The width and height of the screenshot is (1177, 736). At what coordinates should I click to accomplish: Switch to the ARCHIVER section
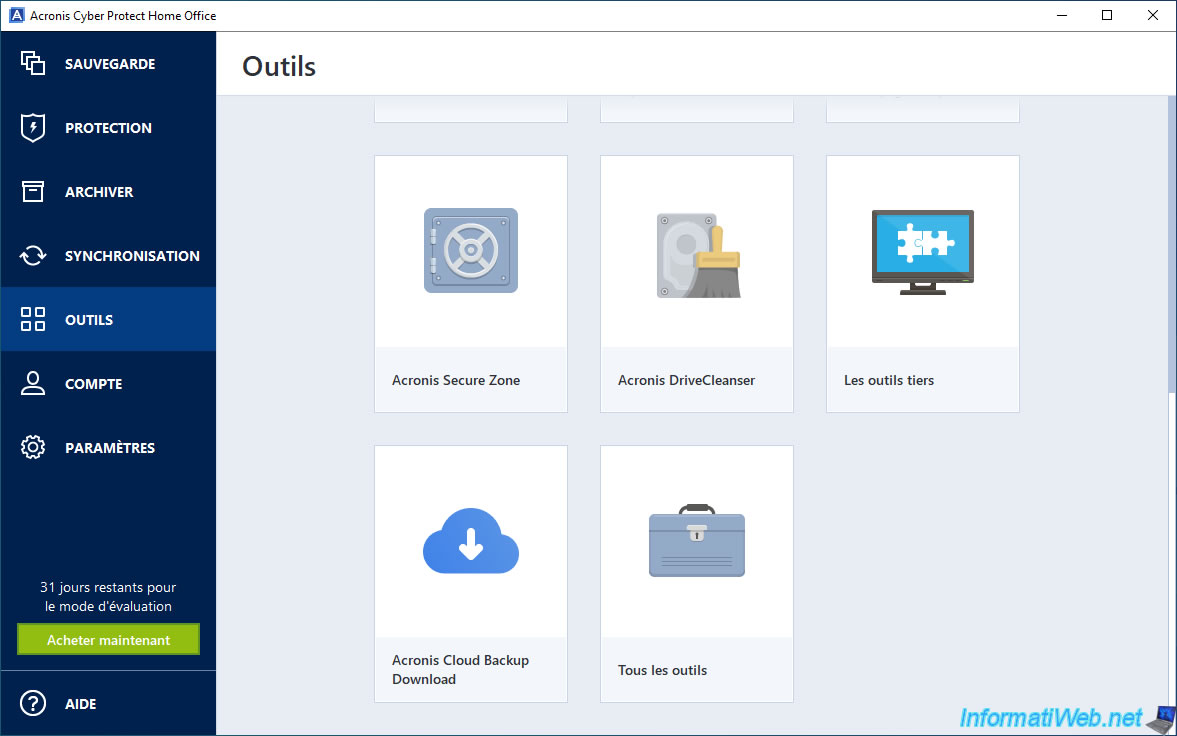click(x=108, y=192)
